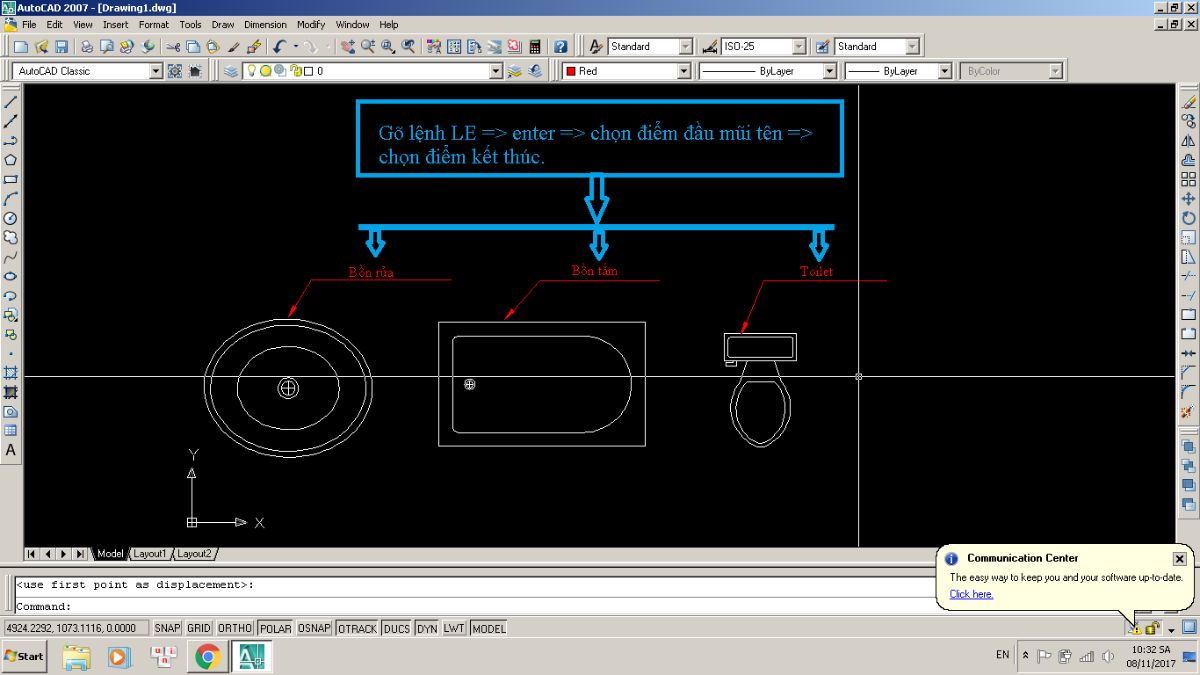
Task: Open the Dimension menu
Action: pyautogui.click(x=265, y=24)
